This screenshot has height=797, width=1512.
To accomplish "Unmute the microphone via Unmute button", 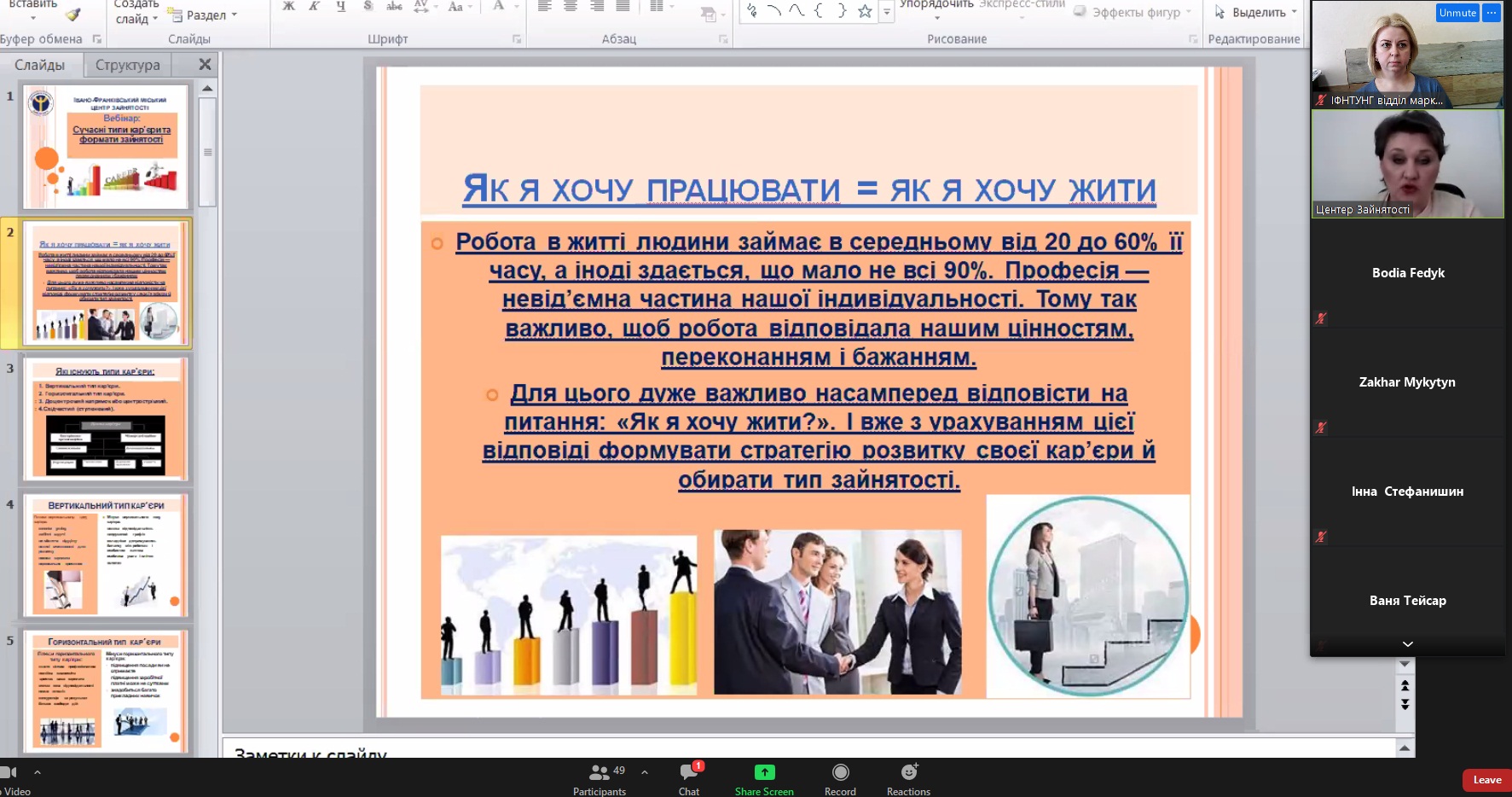I will point(1457,13).
